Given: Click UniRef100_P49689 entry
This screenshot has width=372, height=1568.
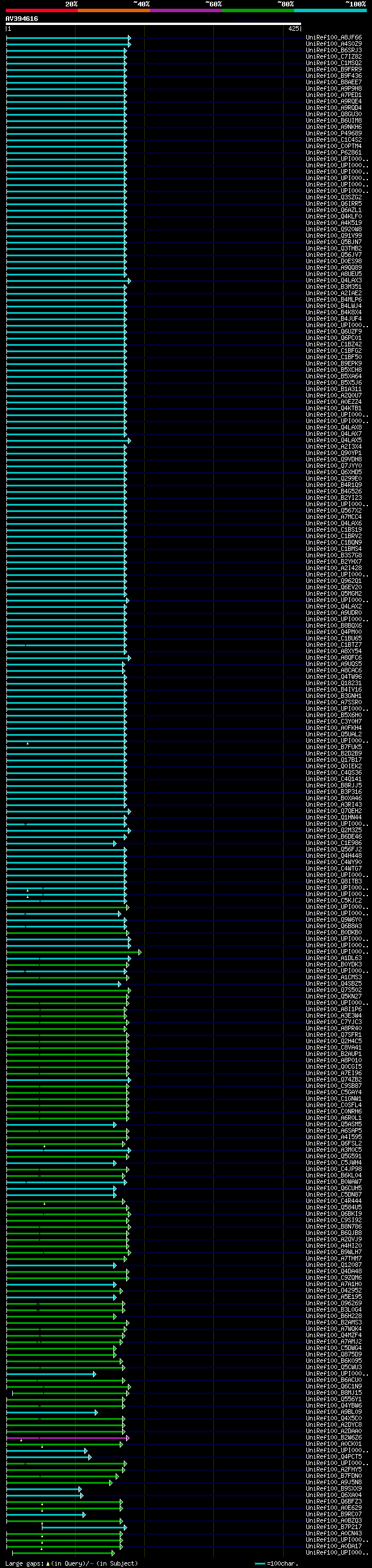Looking at the screenshot, I should [x=334, y=133].
